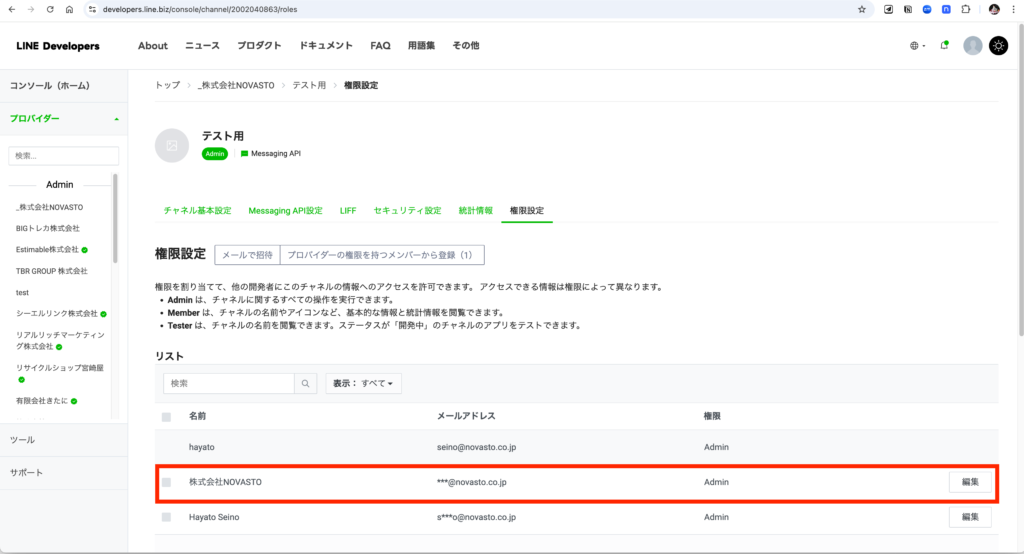Check the Hayato Seino row checkbox
This screenshot has height=554, width=1024.
[x=167, y=517]
